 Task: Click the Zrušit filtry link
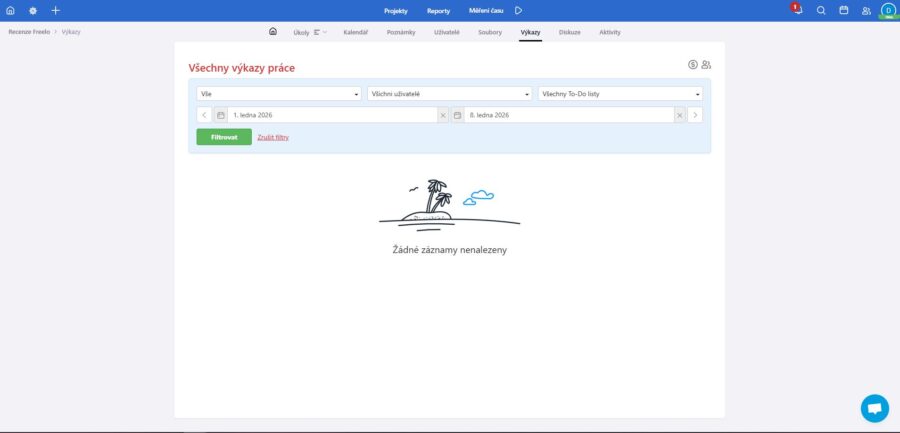(x=273, y=137)
